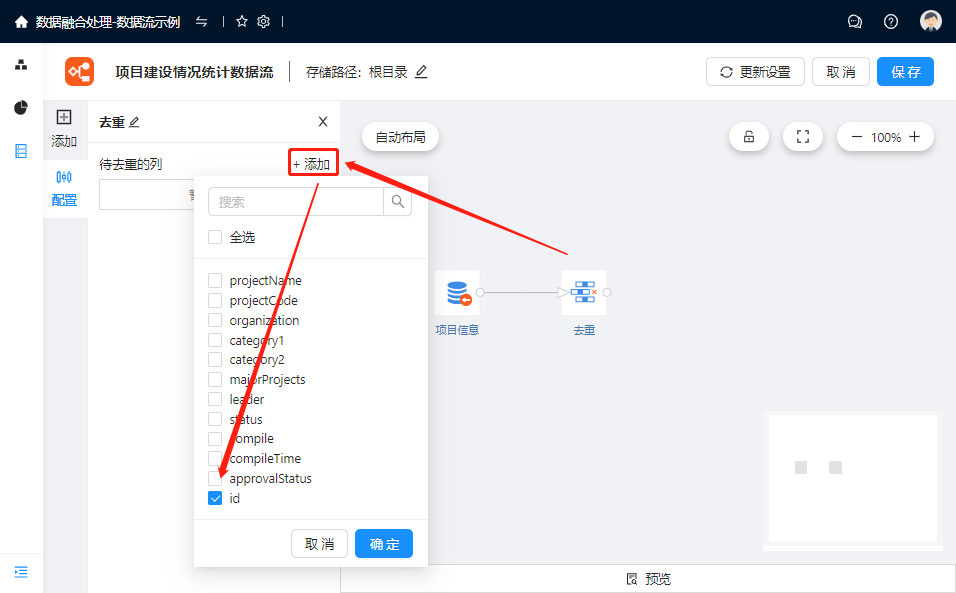Switch to the 配置 side tab
The height and width of the screenshot is (593, 956).
coord(64,187)
